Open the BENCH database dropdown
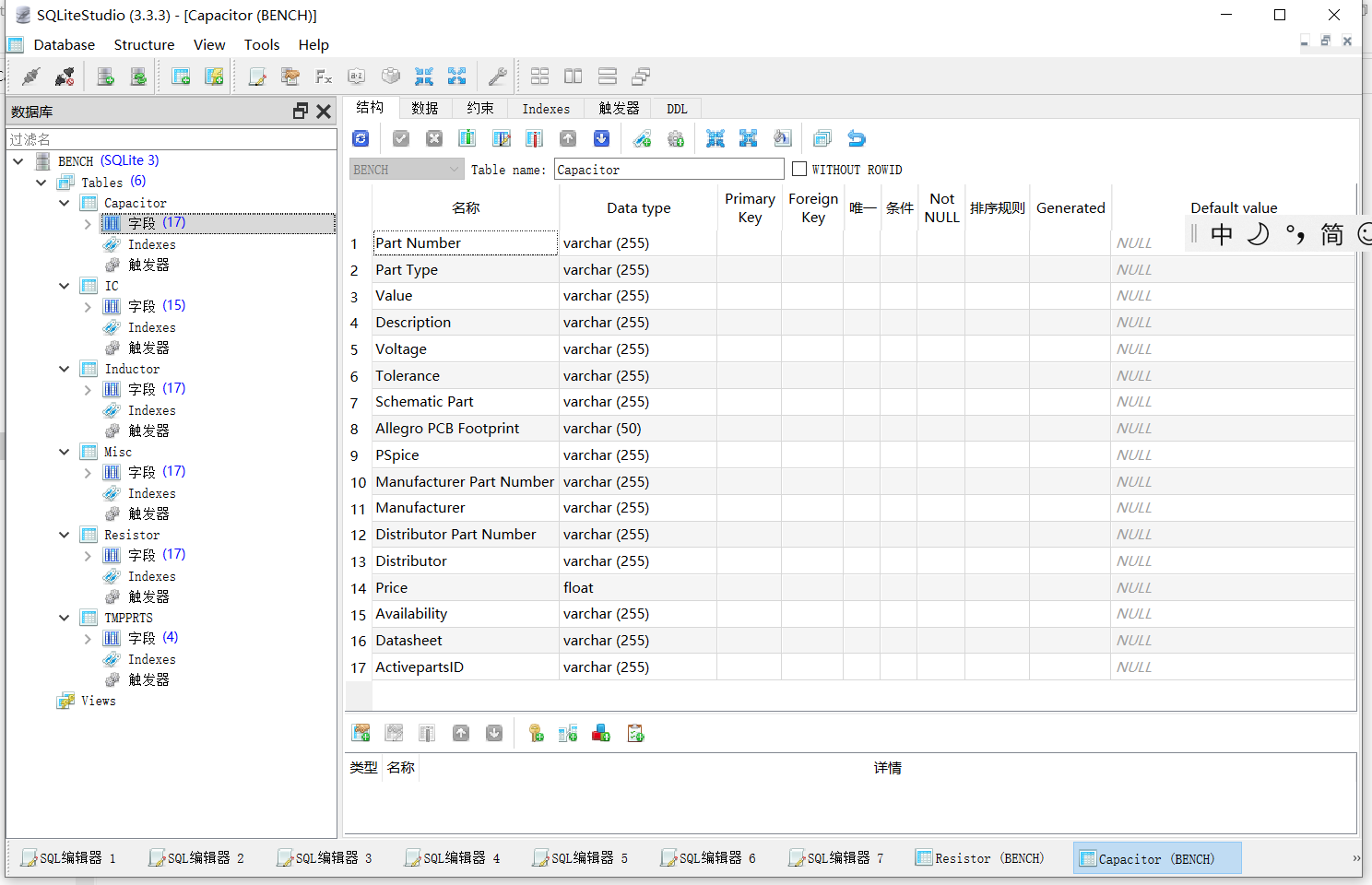The height and width of the screenshot is (885, 1372). pos(406,169)
